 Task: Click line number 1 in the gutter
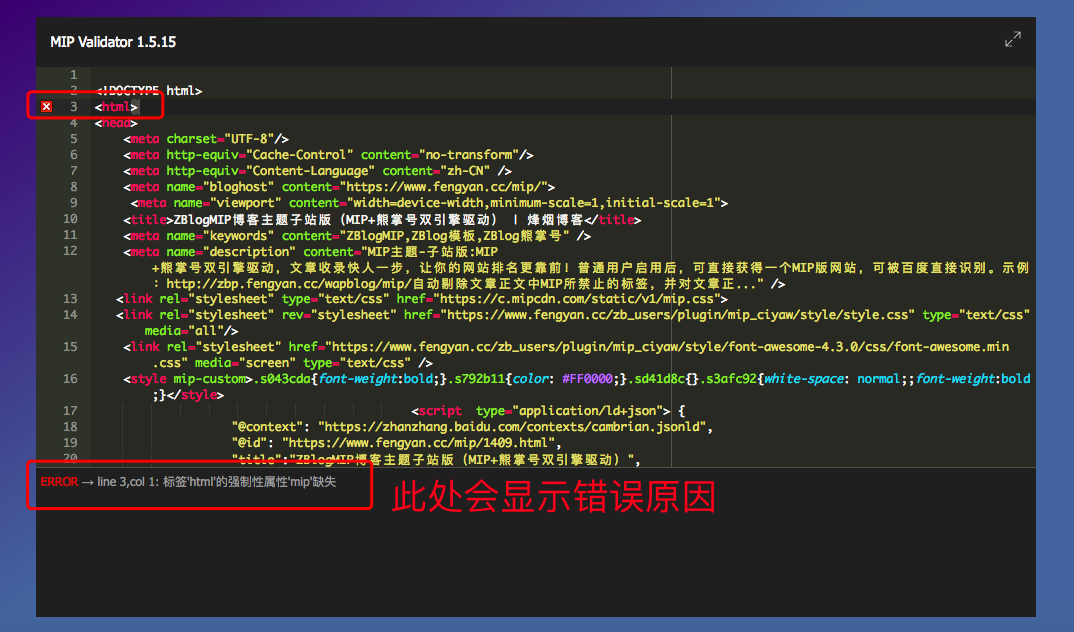pyautogui.click(x=73, y=75)
